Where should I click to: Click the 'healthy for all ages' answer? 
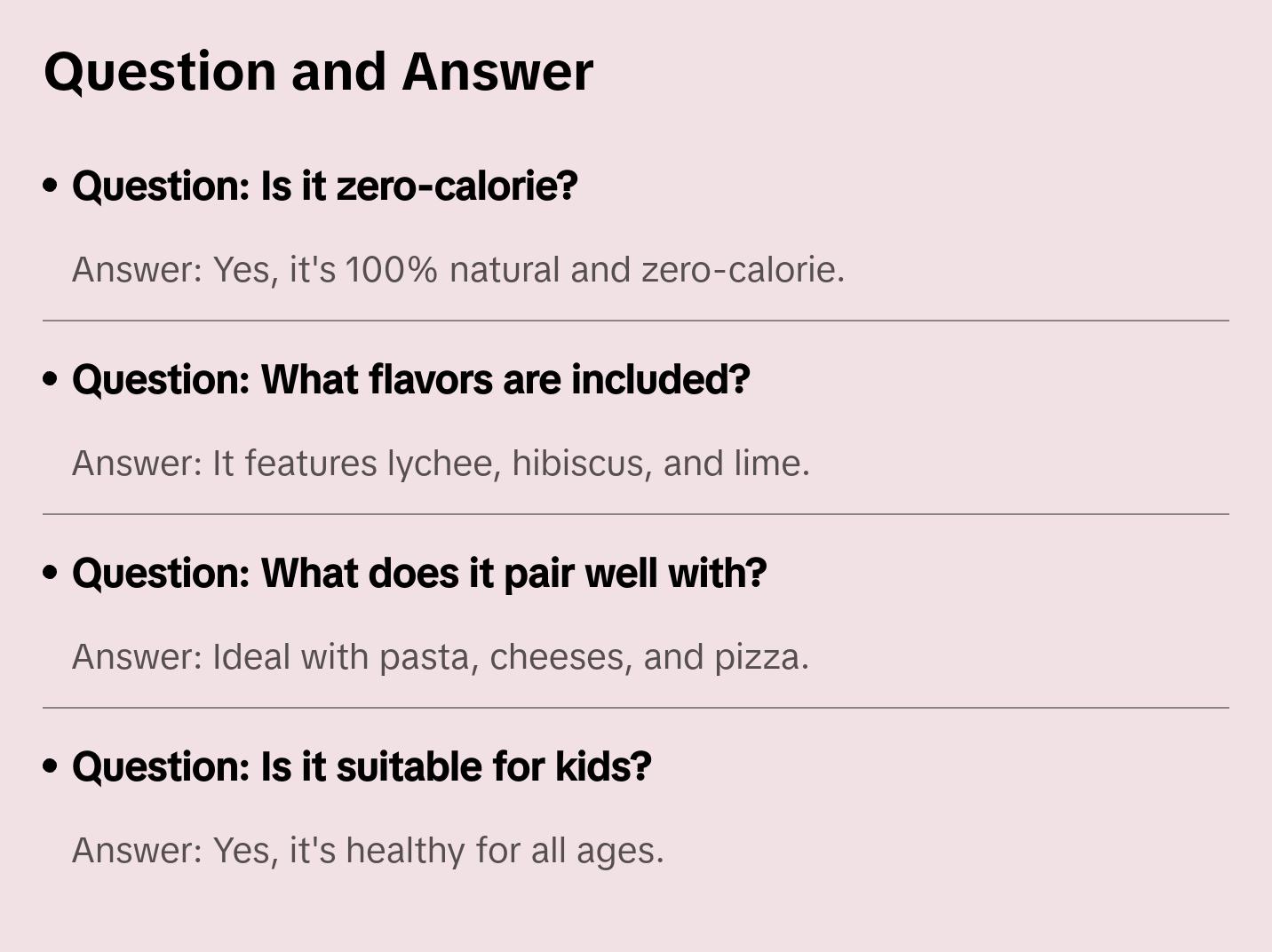click(368, 851)
